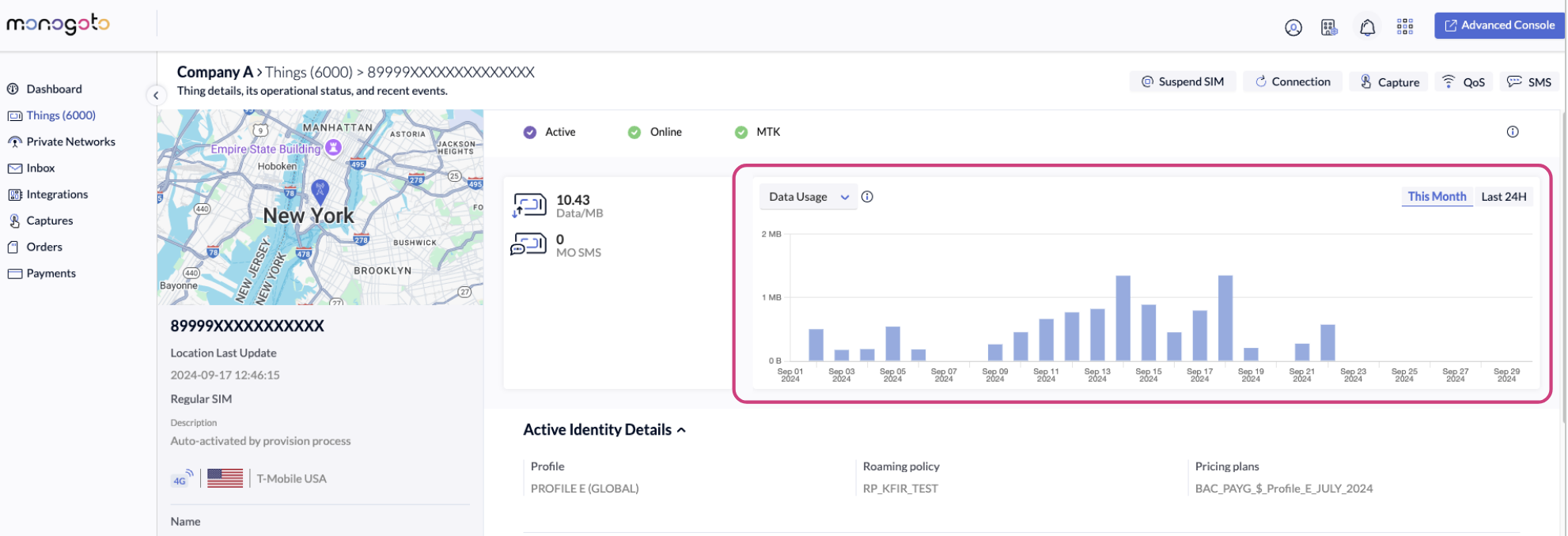Collapse the Active Identity Details section
This screenshot has width=1568, height=536.
(x=681, y=430)
